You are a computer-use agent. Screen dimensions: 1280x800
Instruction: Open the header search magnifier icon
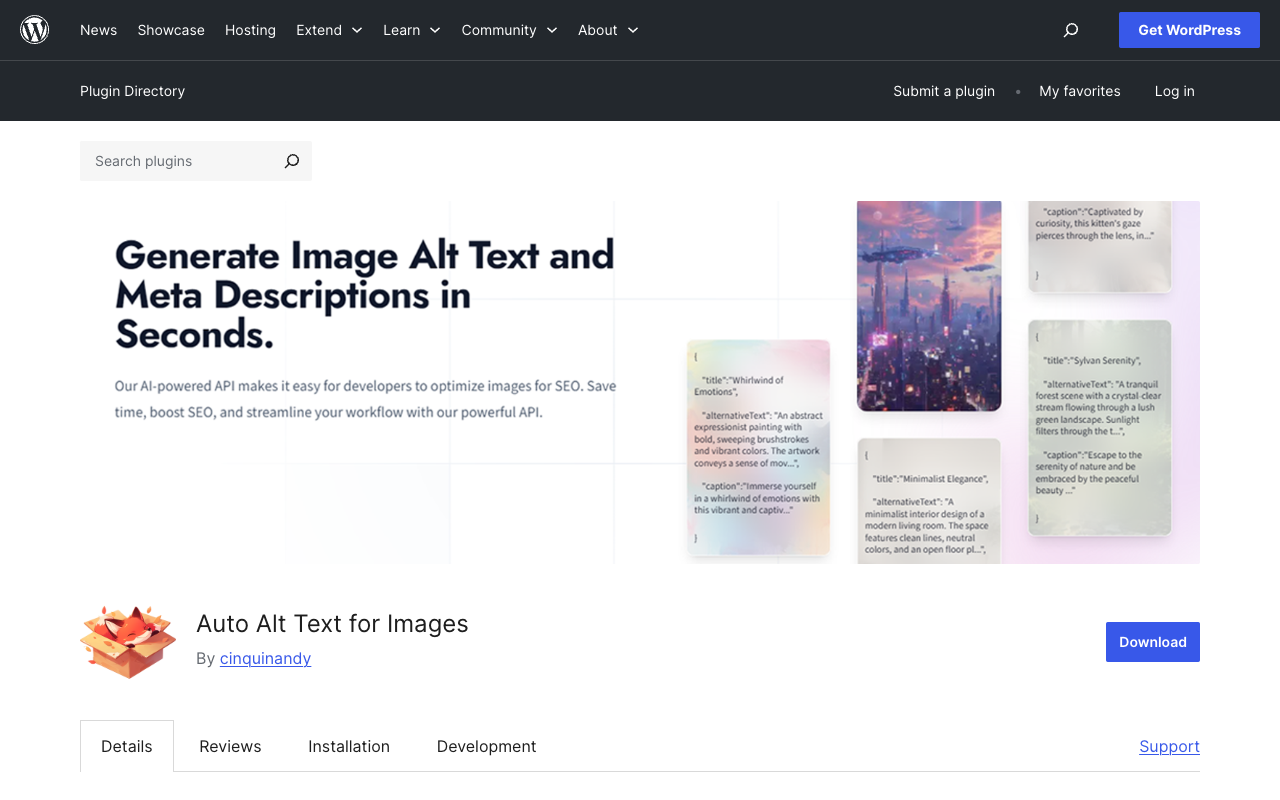1071,30
